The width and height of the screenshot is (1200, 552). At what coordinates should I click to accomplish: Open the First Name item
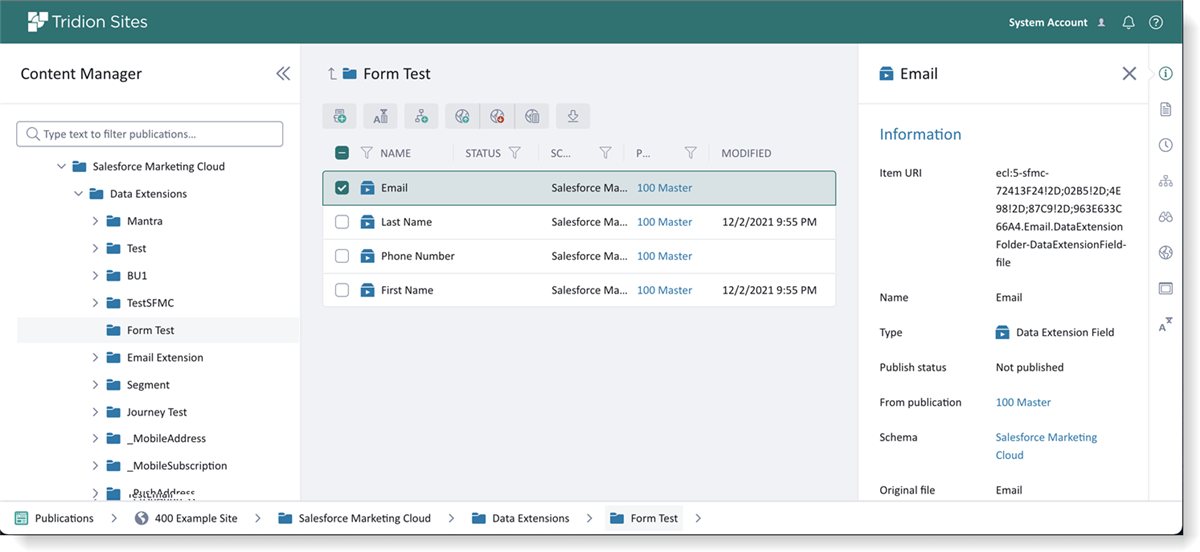407,290
